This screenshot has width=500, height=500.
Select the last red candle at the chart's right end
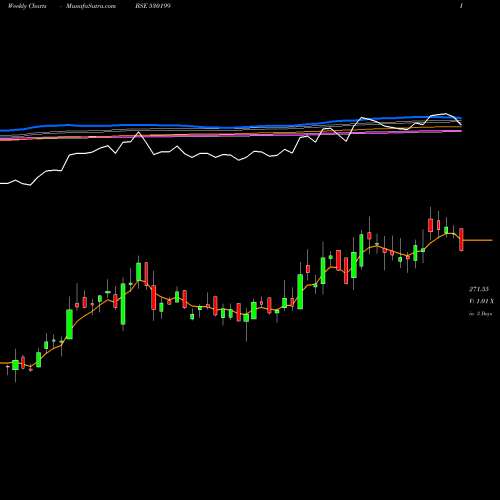coord(461,239)
